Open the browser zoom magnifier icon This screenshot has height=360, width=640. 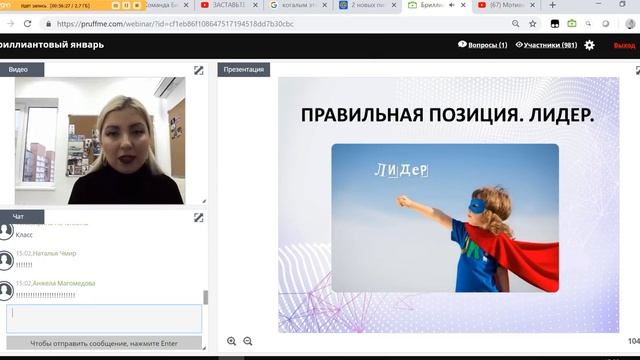516,24
